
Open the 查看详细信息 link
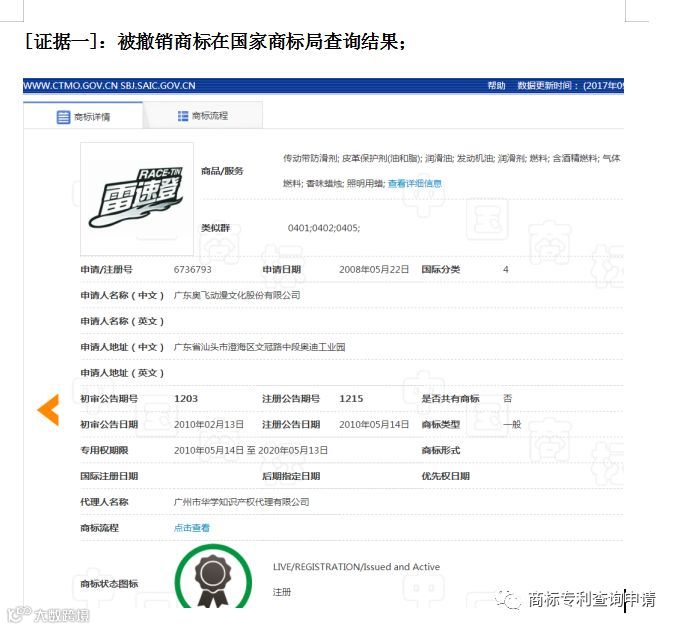pos(414,183)
